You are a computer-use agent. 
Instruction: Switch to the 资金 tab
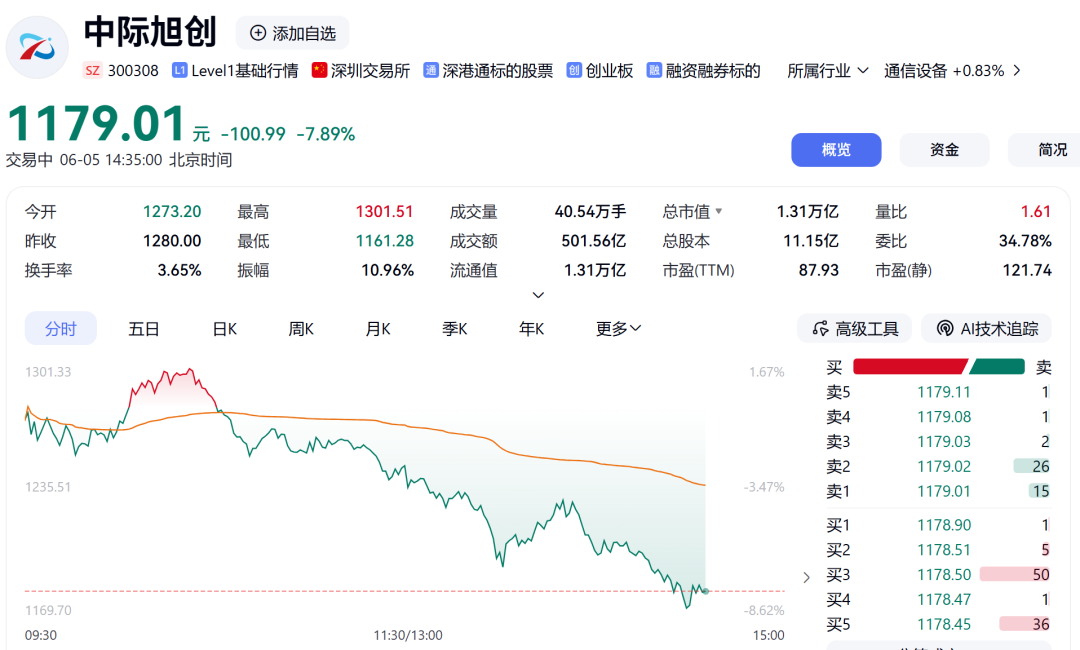tap(944, 149)
